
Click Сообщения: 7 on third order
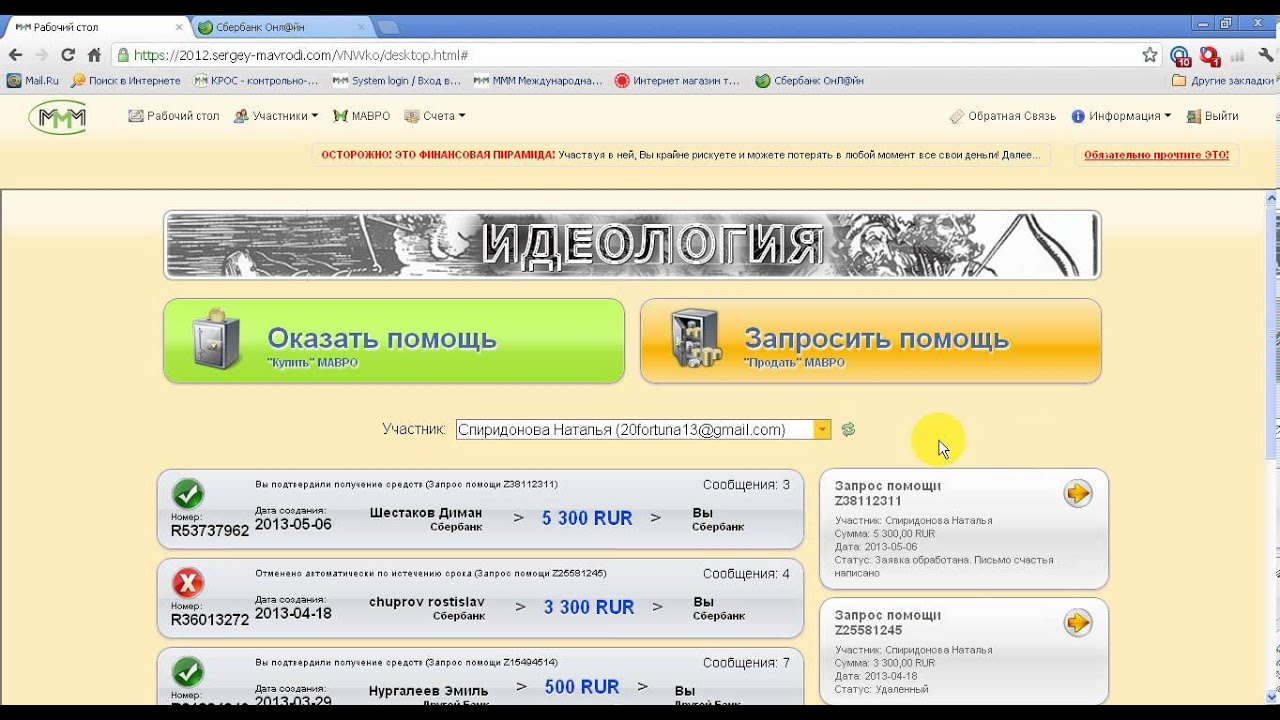(746, 663)
